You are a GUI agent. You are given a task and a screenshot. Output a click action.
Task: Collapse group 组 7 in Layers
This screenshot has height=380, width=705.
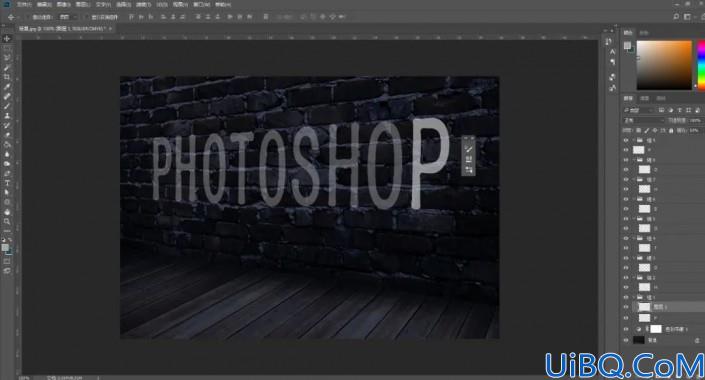point(634,179)
